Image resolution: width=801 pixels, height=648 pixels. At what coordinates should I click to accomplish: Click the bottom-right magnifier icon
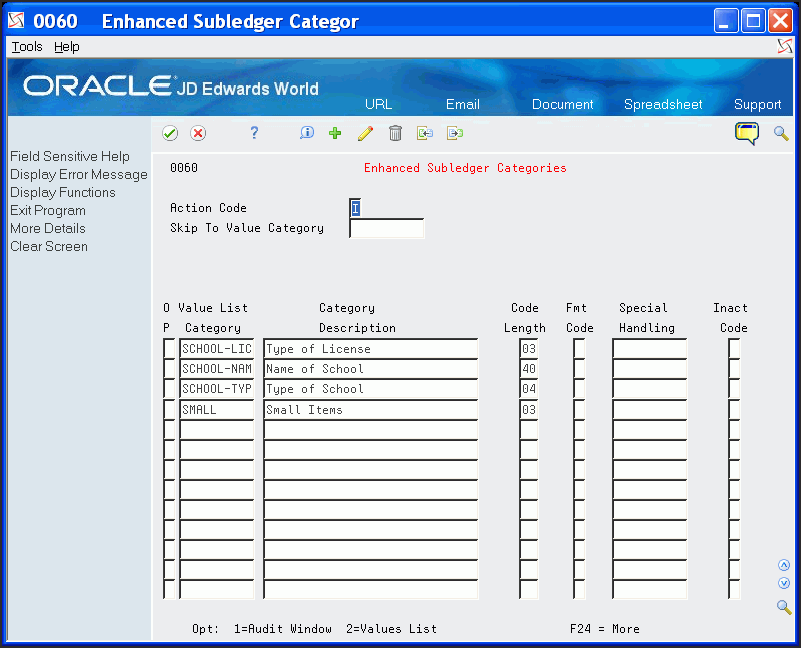coord(784,607)
